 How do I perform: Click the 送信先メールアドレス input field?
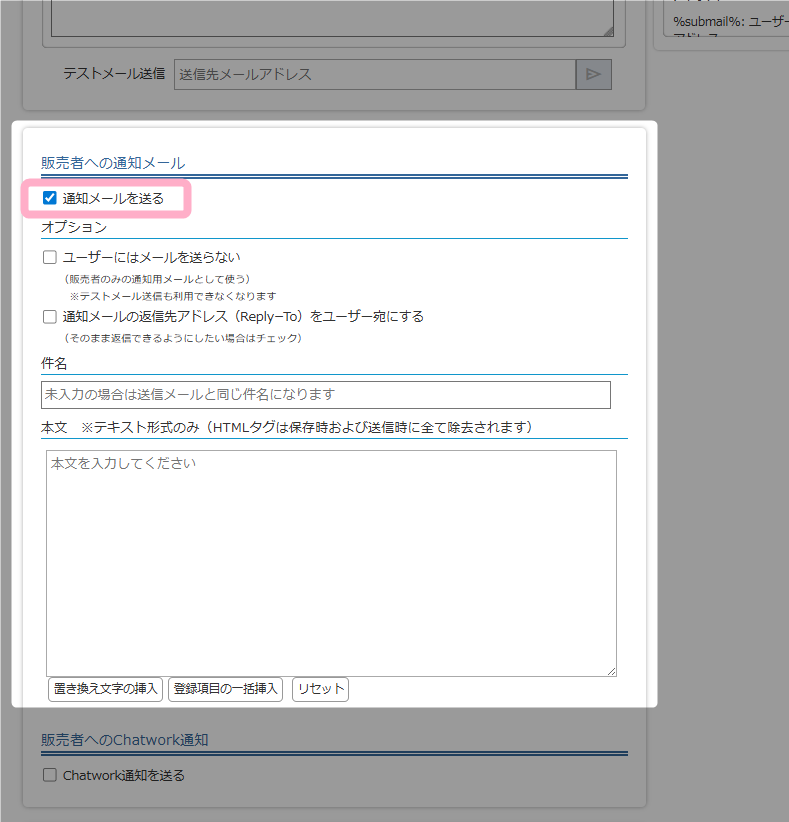[375, 74]
